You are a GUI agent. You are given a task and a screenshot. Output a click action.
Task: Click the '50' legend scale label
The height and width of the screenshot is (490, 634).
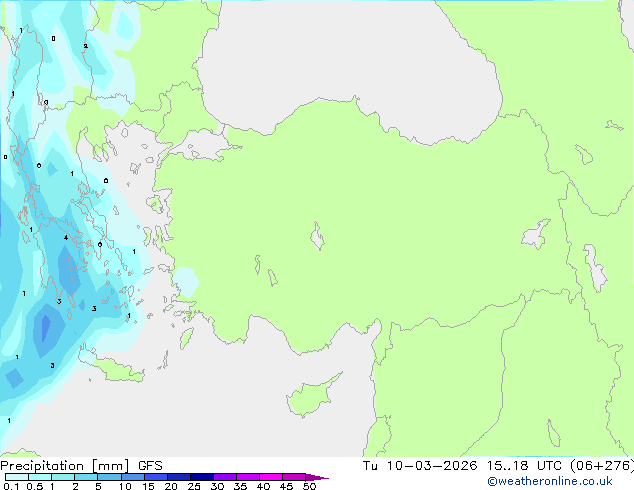point(309,486)
